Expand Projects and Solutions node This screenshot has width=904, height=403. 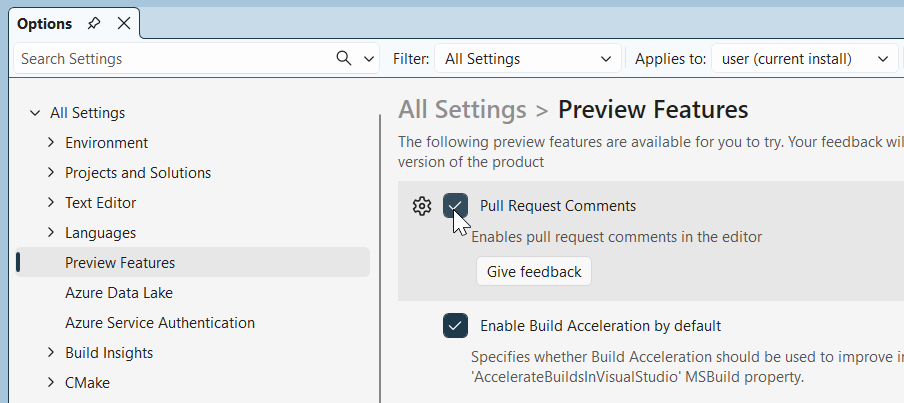(51, 173)
